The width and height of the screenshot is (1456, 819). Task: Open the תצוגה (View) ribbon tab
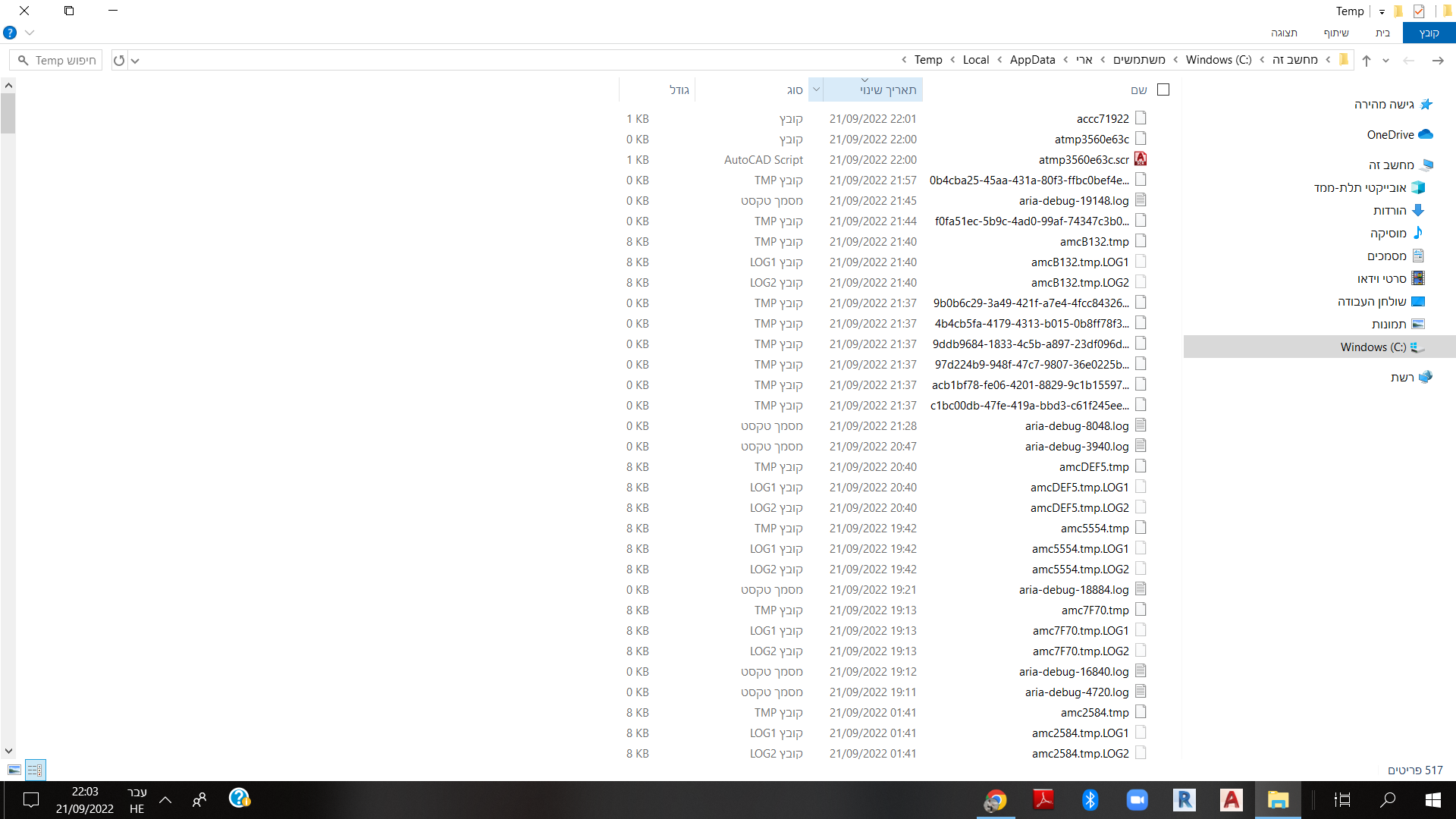1284,33
